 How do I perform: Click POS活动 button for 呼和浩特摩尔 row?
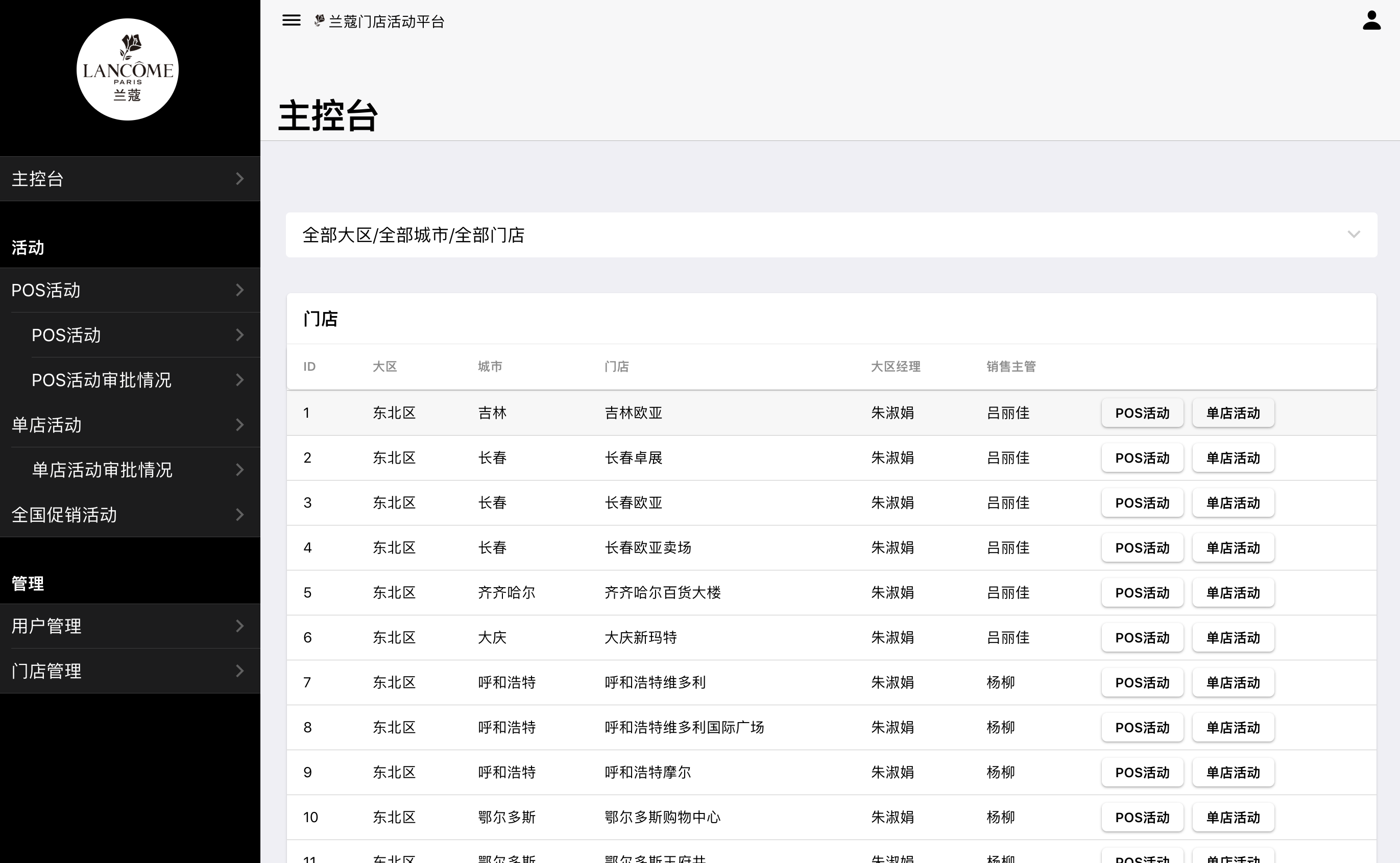coord(1142,772)
